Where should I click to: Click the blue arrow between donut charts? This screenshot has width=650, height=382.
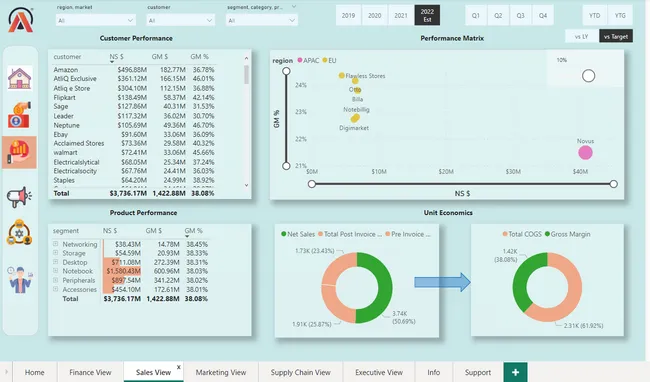click(442, 282)
